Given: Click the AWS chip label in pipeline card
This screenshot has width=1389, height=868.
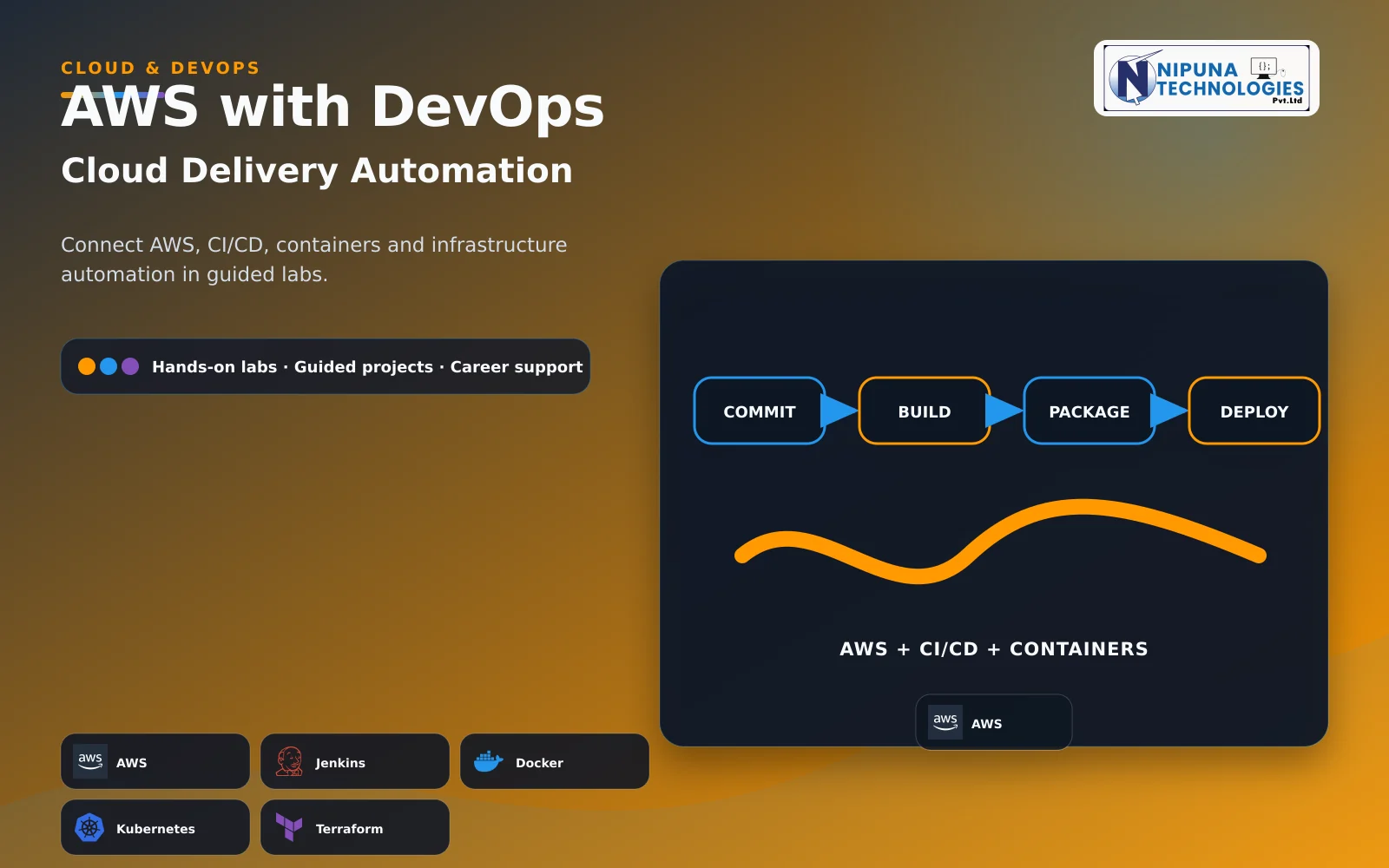Looking at the screenshot, I should (x=986, y=724).
